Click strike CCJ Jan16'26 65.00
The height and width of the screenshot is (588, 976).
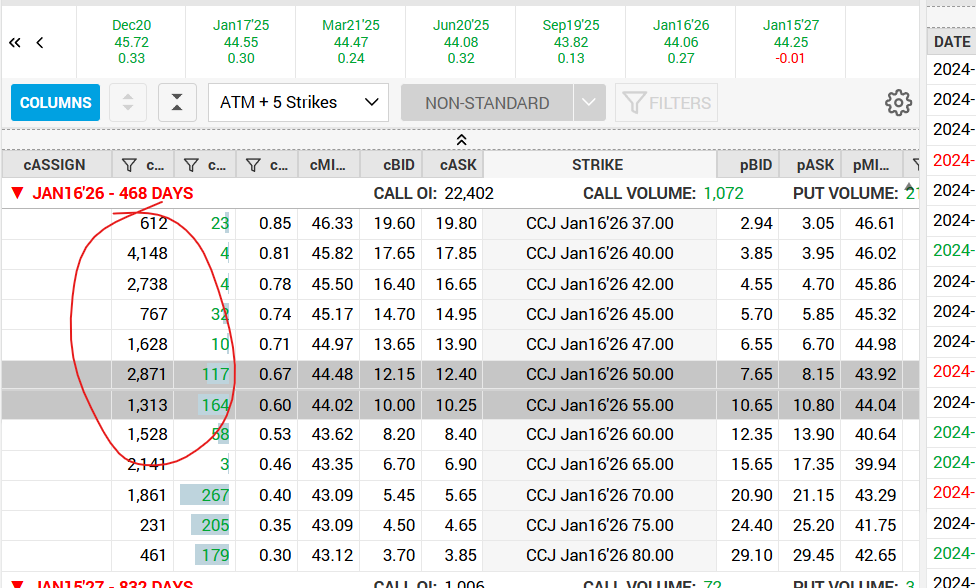tap(599, 464)
